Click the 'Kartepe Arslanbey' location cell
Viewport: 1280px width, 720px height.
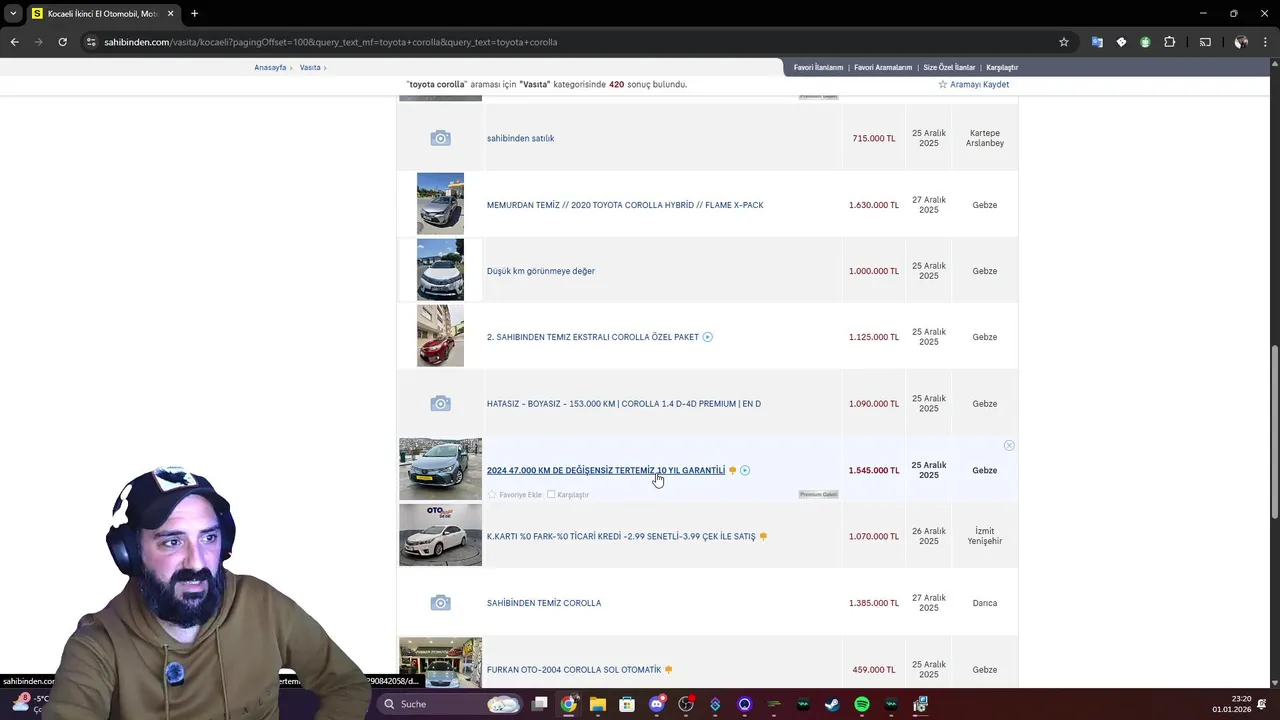[x=985, y=138]
